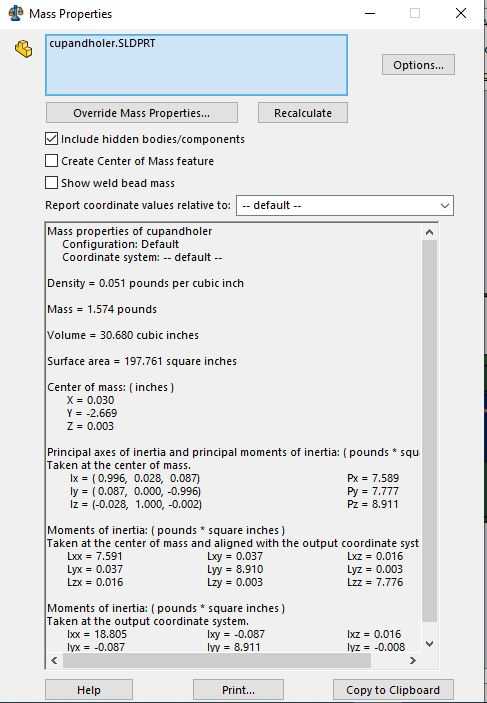Click Override Mass Properties button
The width and height of the screenshot is (487, 703).
tap(142, 113)
